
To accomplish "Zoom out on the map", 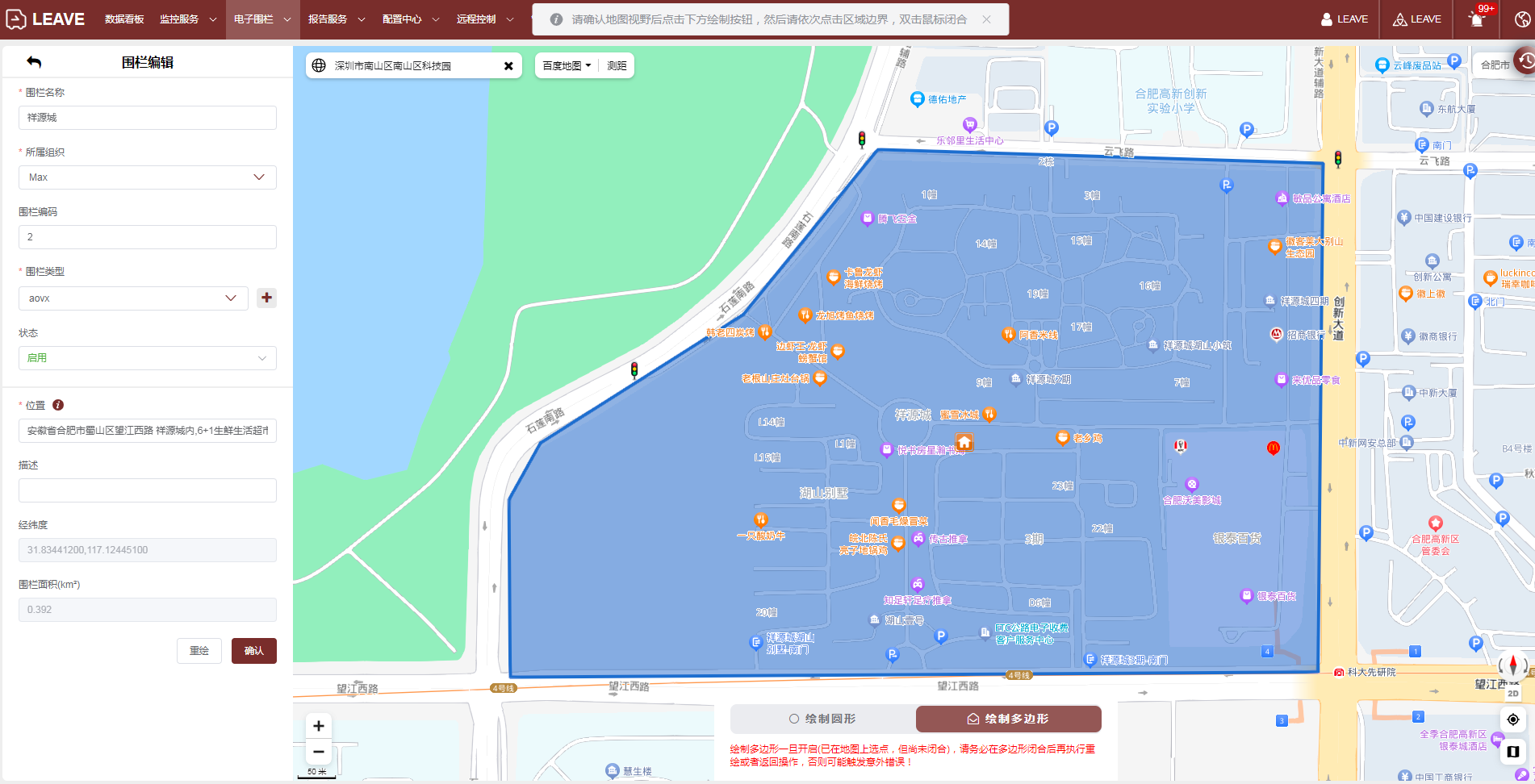I will coord(319,752).
